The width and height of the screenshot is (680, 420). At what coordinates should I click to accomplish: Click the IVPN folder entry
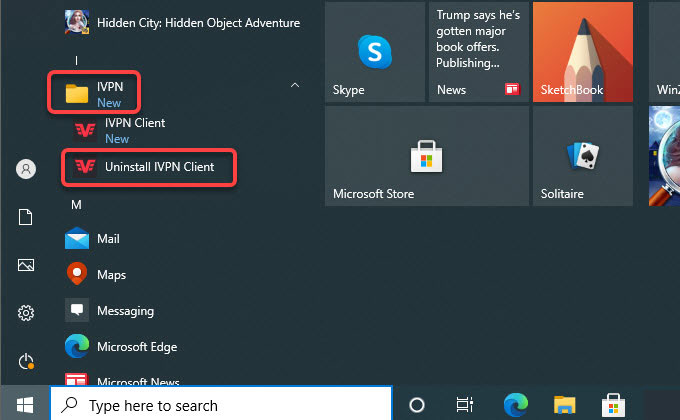[94, 92]
